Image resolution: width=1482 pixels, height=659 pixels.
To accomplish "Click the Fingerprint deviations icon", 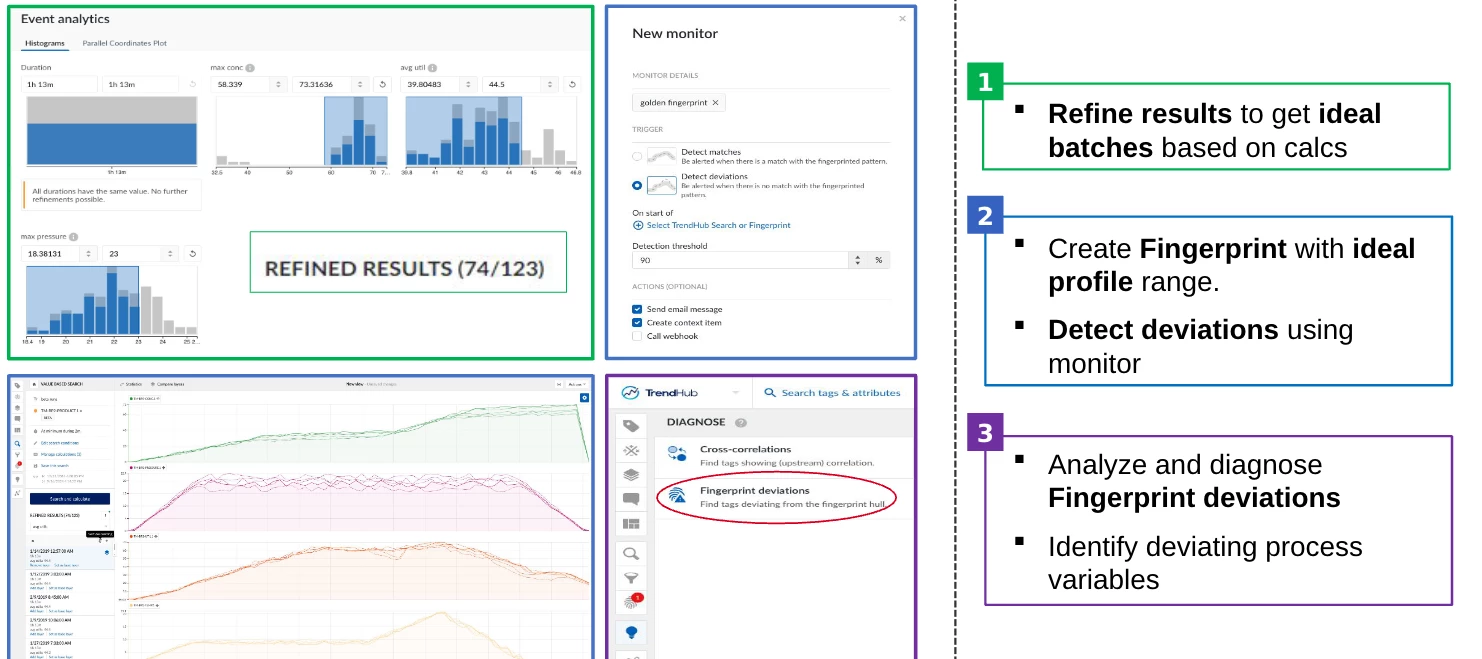I will [x=677, y=496].
